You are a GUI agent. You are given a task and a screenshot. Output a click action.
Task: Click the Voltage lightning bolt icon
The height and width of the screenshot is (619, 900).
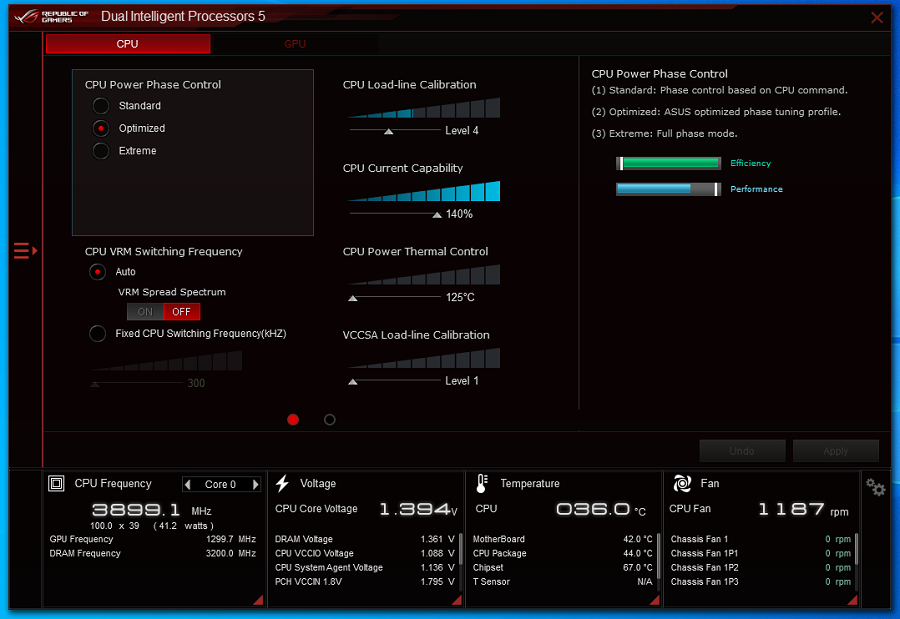(x=282, y=483)
